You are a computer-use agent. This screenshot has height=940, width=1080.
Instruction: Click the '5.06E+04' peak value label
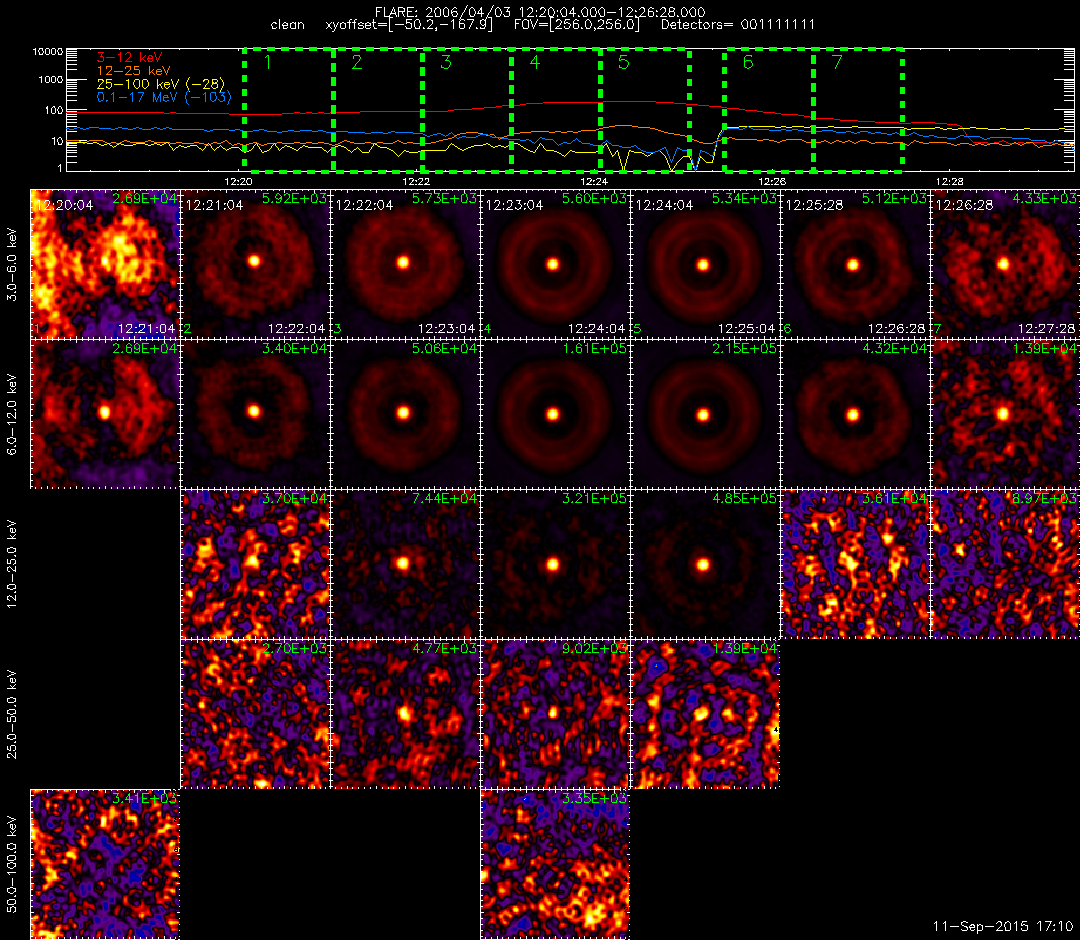pyautogui.click(x=444, y=348)
